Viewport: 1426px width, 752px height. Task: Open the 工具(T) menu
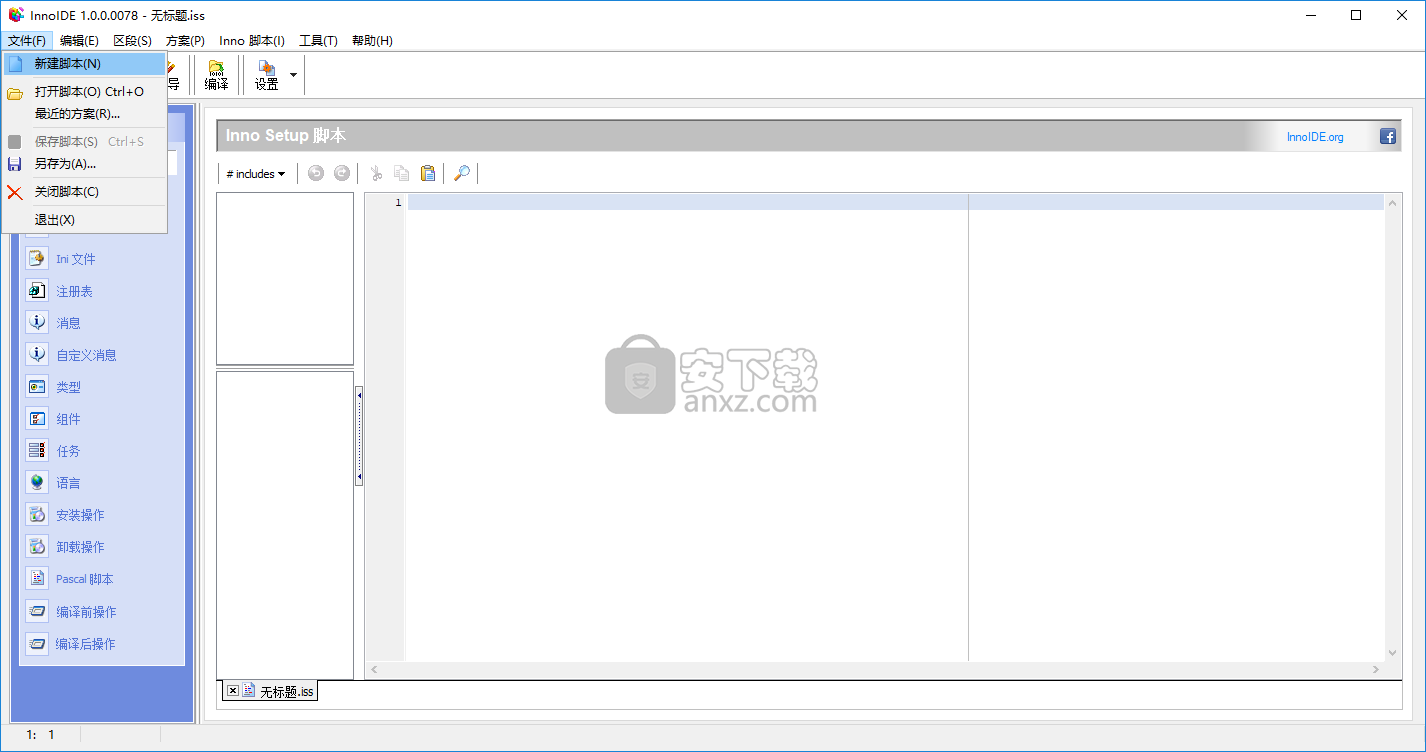pyautogui.click(x=318, y=41)
